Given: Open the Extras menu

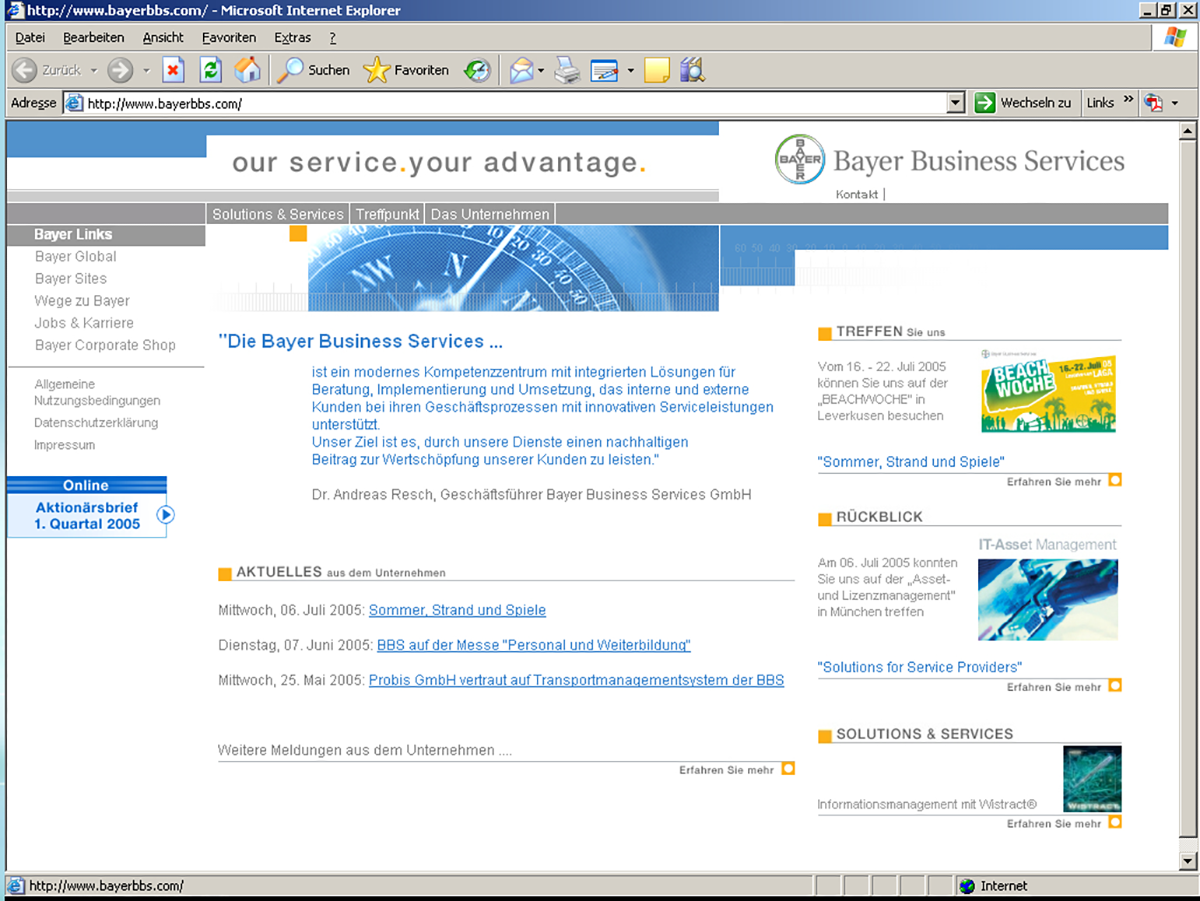Looking at the screenshot, I should (x=292, y=38).
